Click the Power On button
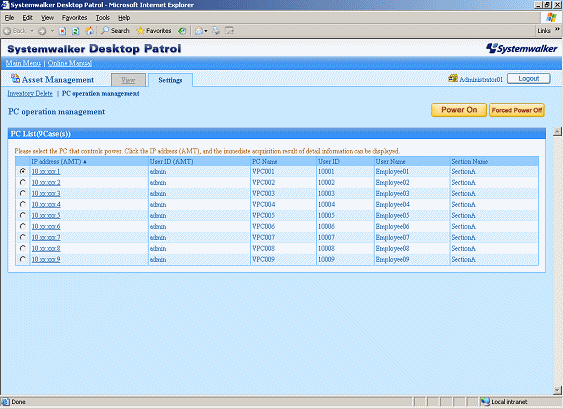The height and width of the screenshot is (409, 563). click(459, 110)
